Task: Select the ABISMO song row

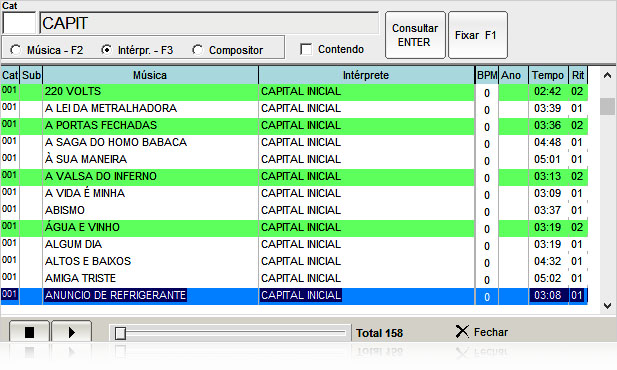Action: point(294,210)
